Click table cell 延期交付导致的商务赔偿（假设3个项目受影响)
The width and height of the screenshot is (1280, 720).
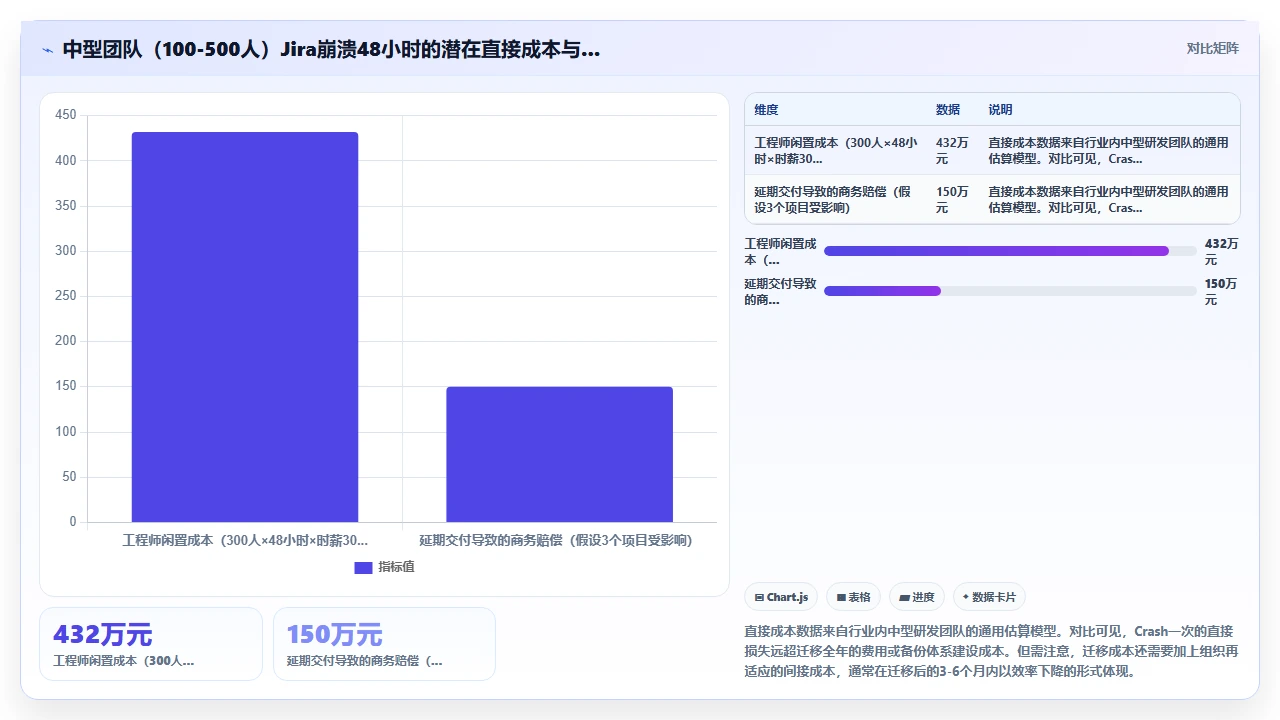(834, 200)
